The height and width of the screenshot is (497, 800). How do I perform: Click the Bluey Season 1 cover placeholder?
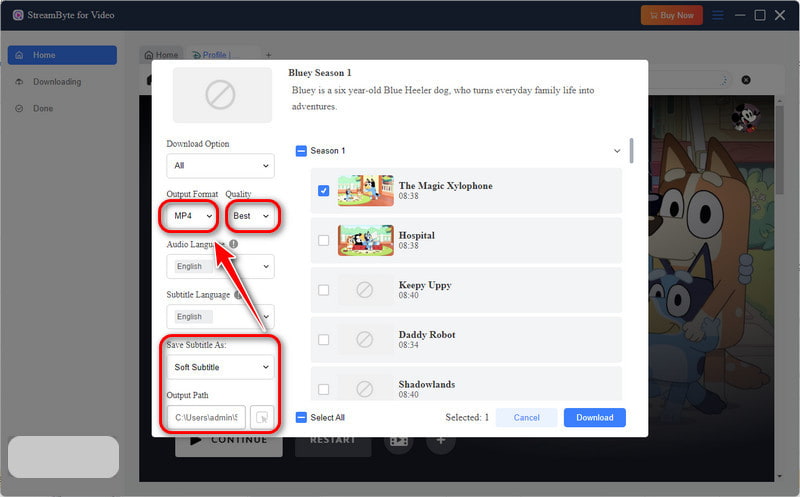(x=222, y=95)
